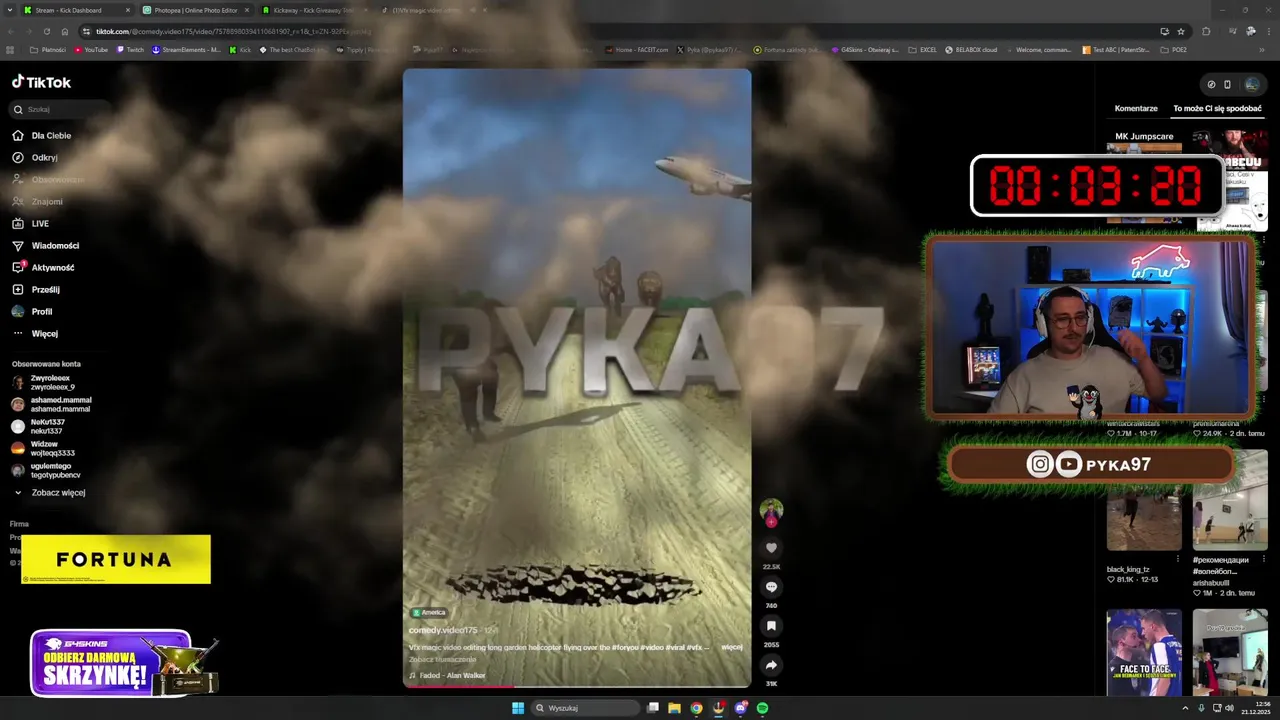The width and height of the screenshot is (1280, 720).
Task: Open Spotify from taskbar
Action: 762,708
